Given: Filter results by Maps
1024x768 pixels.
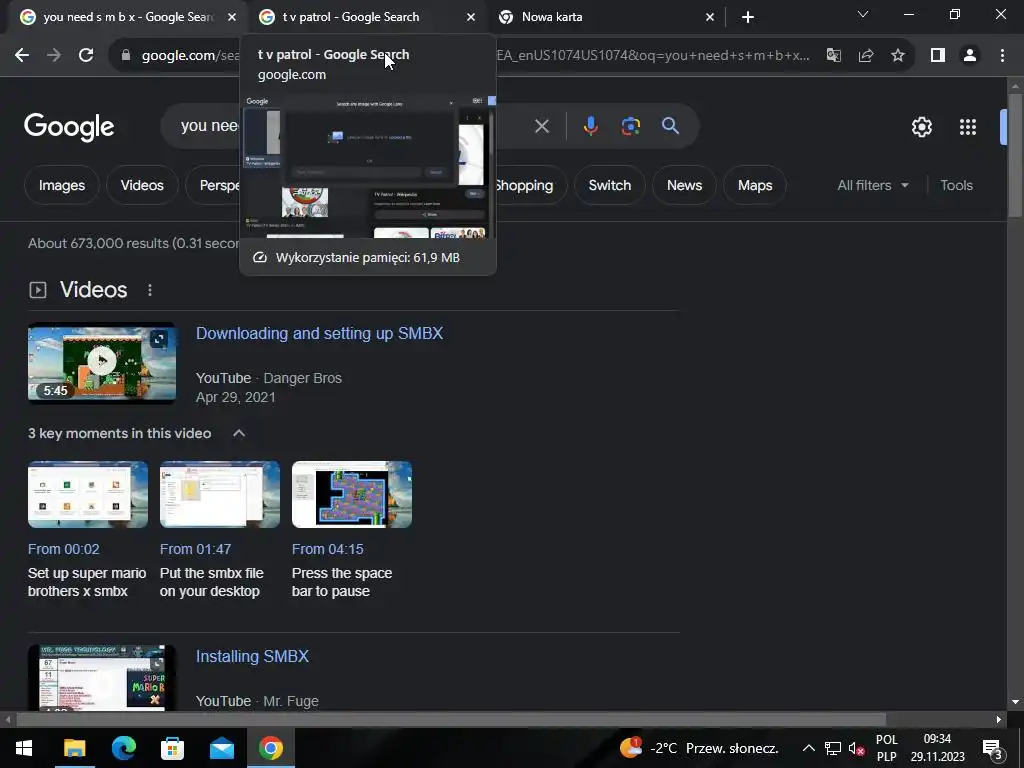Looking at the screenshot, I should coord(755,185).
